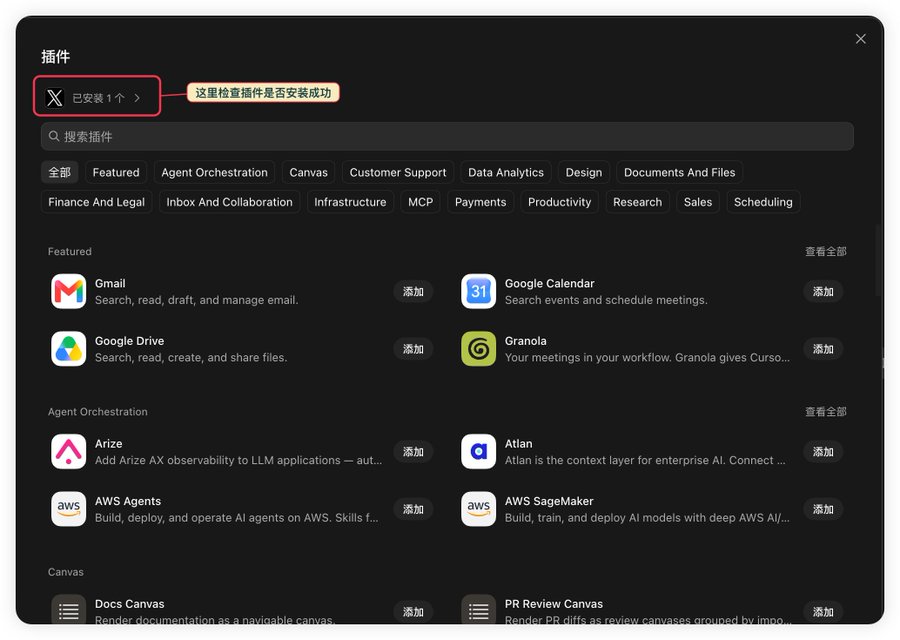Click the PR Review Canvas icon

pos(478,610)
